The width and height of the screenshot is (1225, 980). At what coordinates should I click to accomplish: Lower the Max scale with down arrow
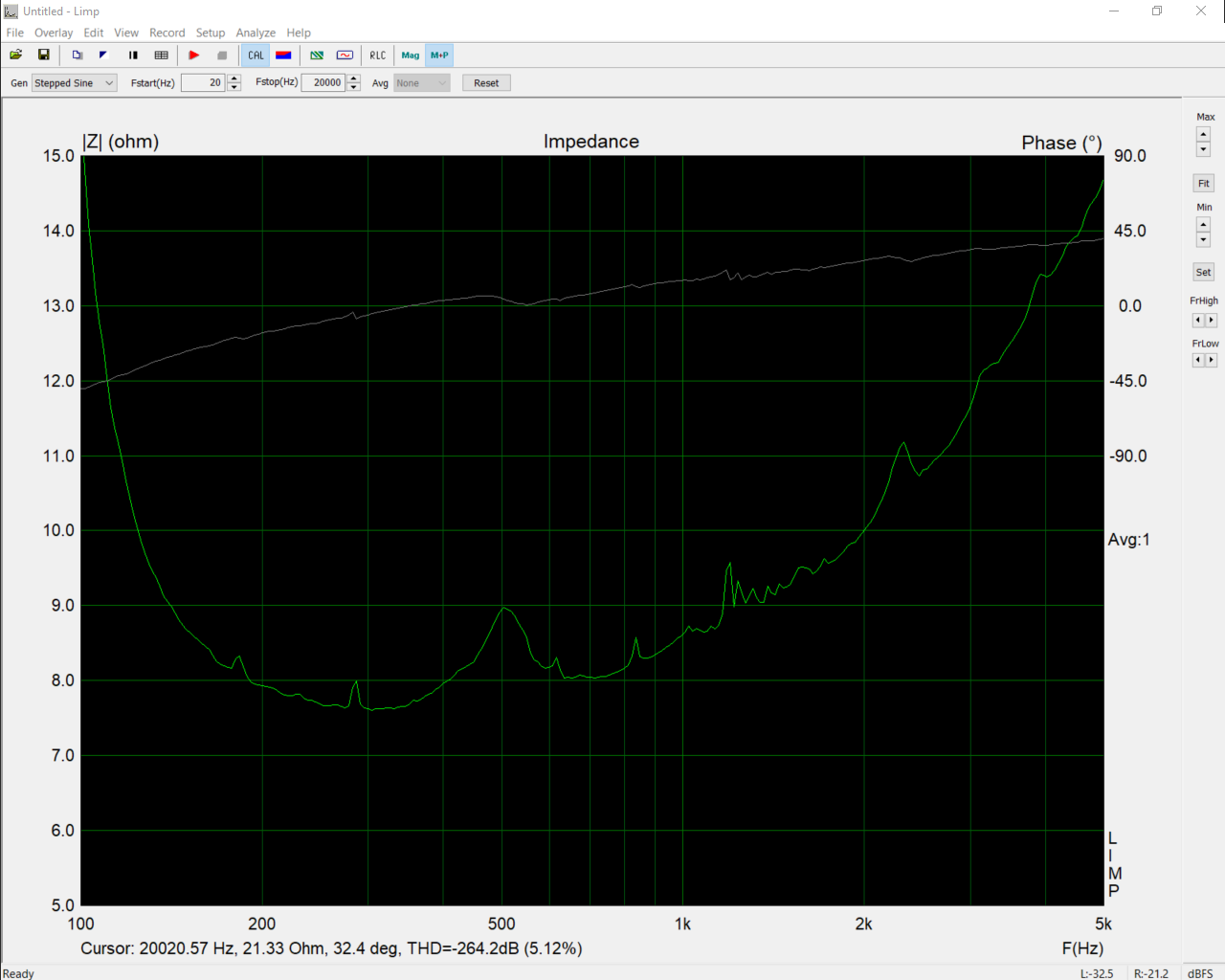coord(1203,149)
